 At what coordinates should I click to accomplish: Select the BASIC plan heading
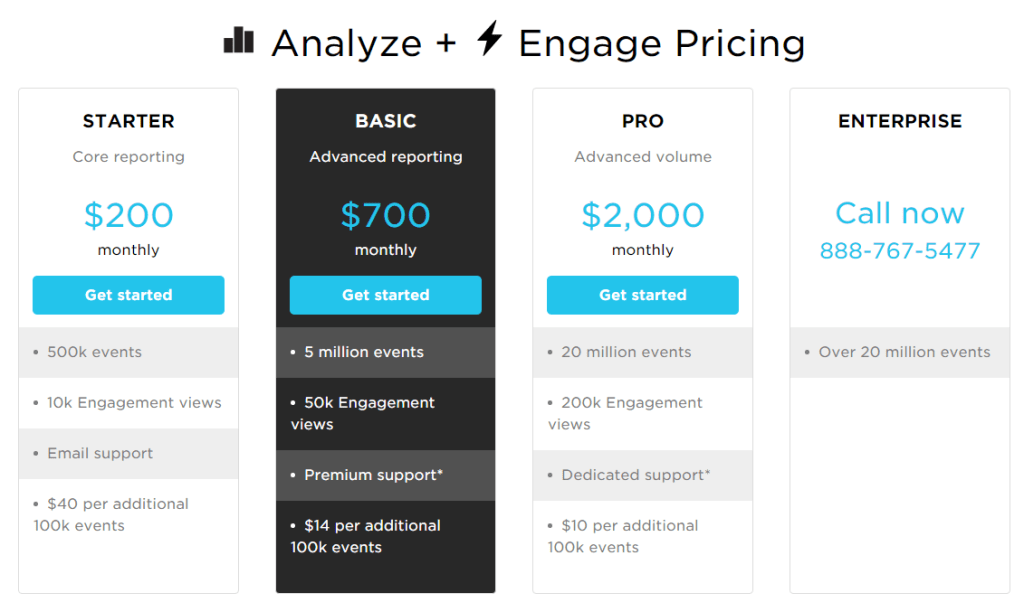(385, 121)
